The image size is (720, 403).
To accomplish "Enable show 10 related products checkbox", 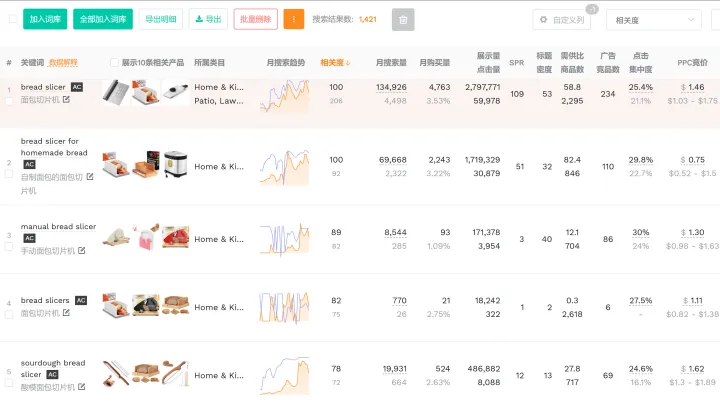I will [x=114, y=63].
